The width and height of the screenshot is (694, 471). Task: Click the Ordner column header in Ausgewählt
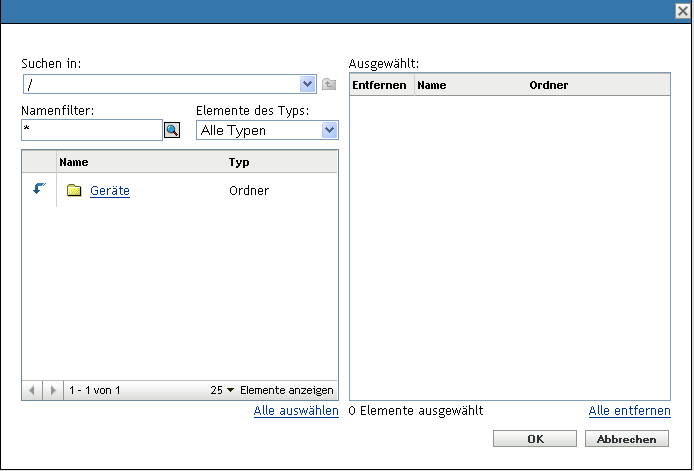tap(549, 85)
